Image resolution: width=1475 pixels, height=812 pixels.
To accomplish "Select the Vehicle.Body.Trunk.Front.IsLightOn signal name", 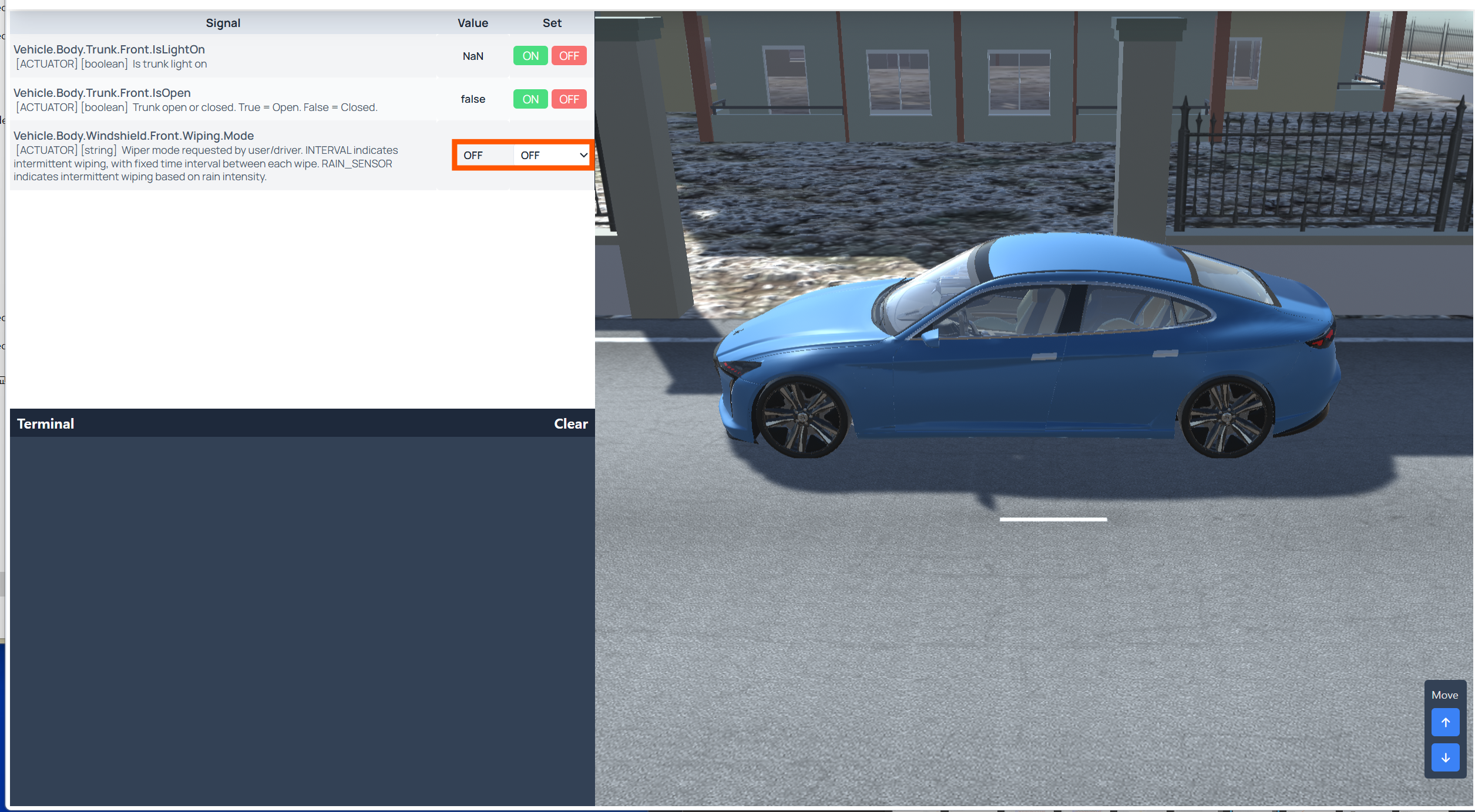I will [x=109, y=49].
